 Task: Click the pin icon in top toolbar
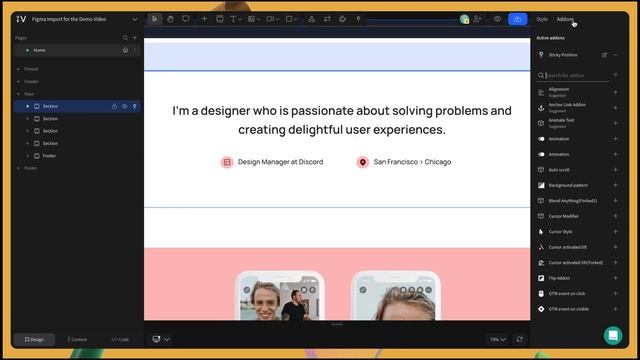(x=358, y=19)
